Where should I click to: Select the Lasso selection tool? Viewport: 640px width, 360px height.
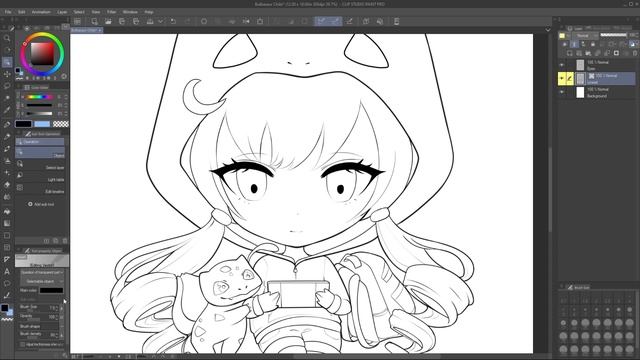tap(7, 86)
